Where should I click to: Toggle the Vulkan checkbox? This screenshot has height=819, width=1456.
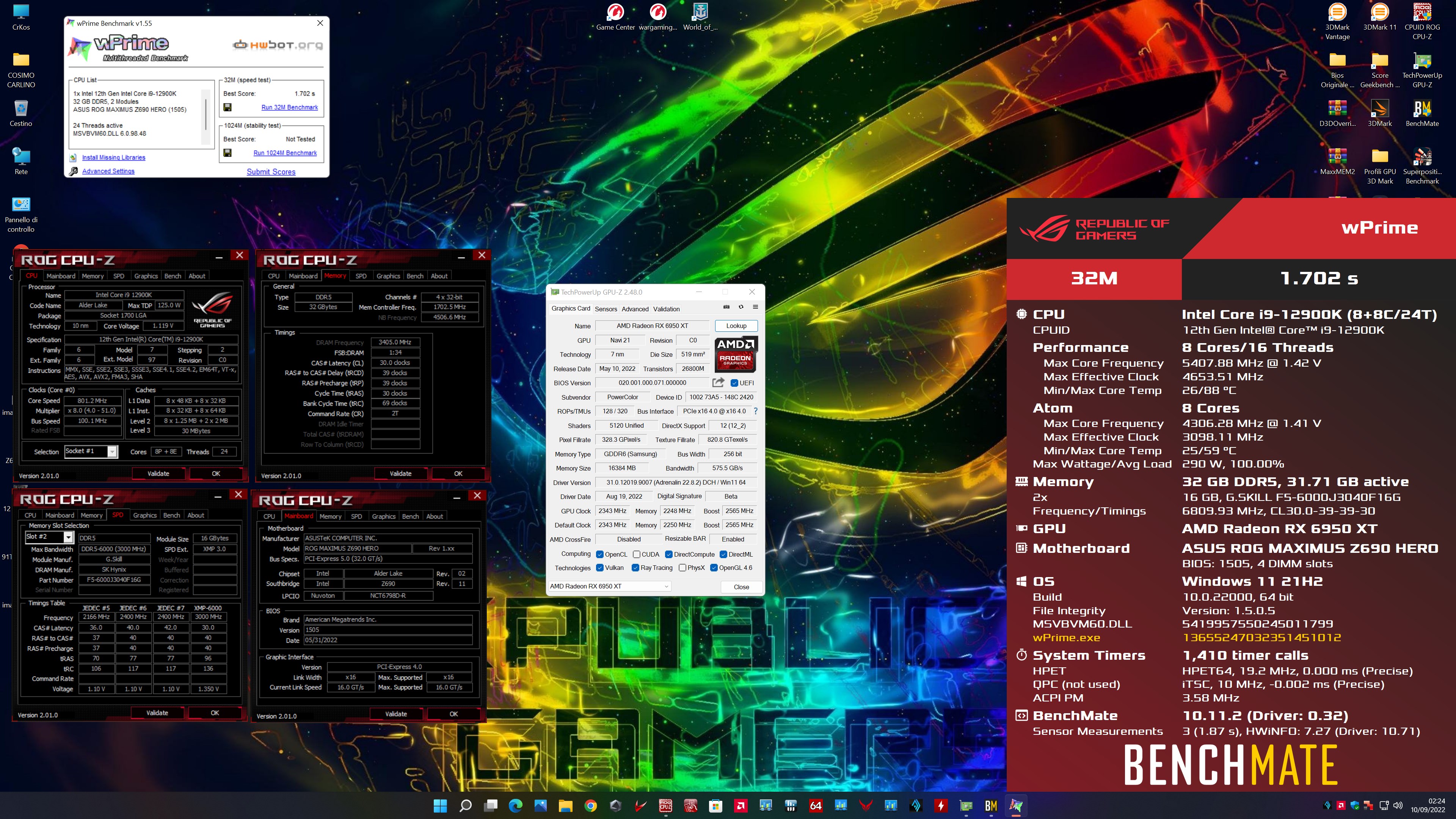[x=600, y=568]
